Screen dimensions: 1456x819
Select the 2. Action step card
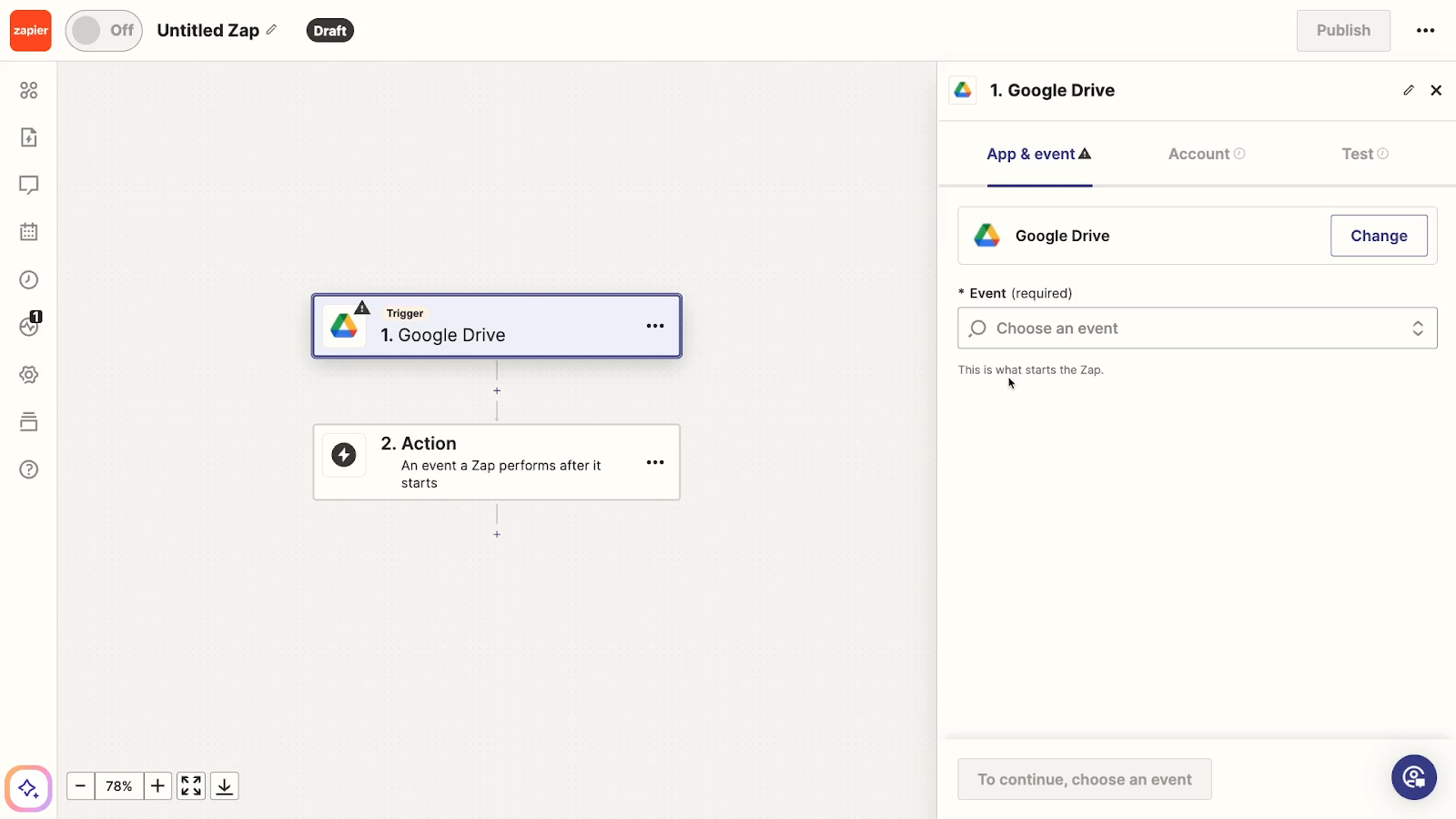tap(497, 462)
